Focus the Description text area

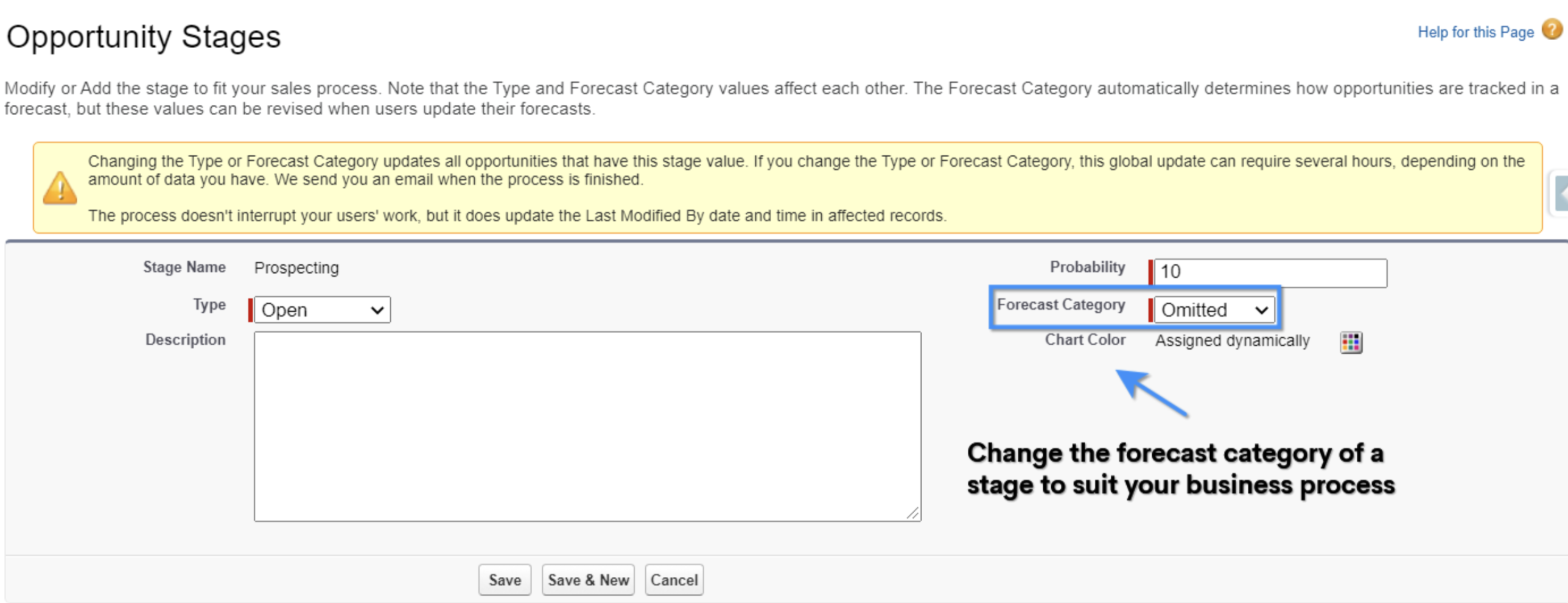point(587,426)
